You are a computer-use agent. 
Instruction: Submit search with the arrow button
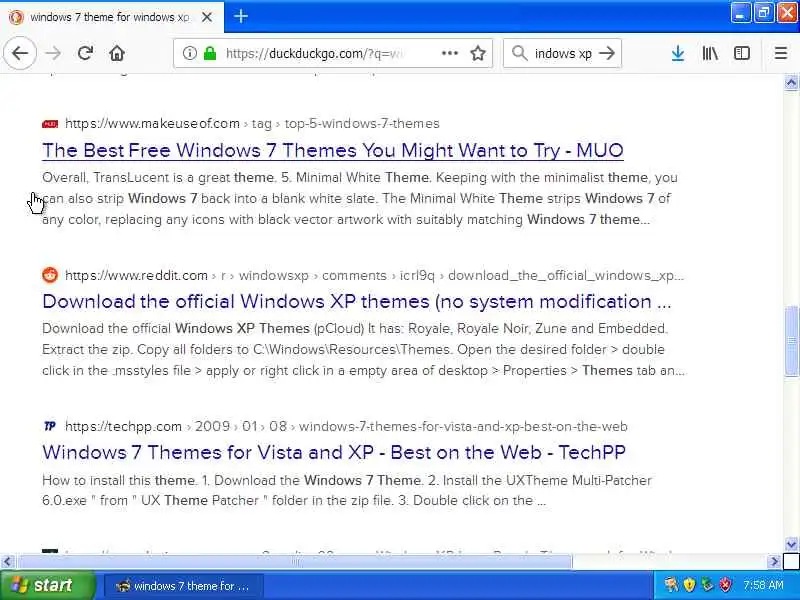pyautogui.click(x=607, y=53)
